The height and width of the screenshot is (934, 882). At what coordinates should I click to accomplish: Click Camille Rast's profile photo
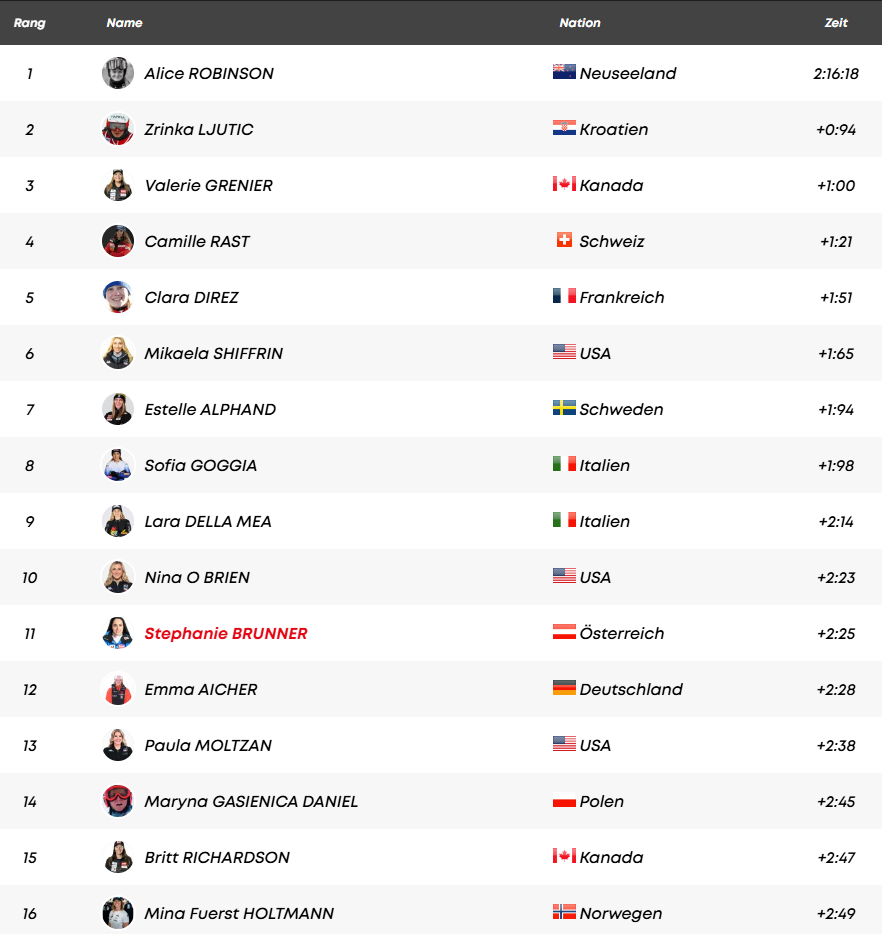point(118,241)
